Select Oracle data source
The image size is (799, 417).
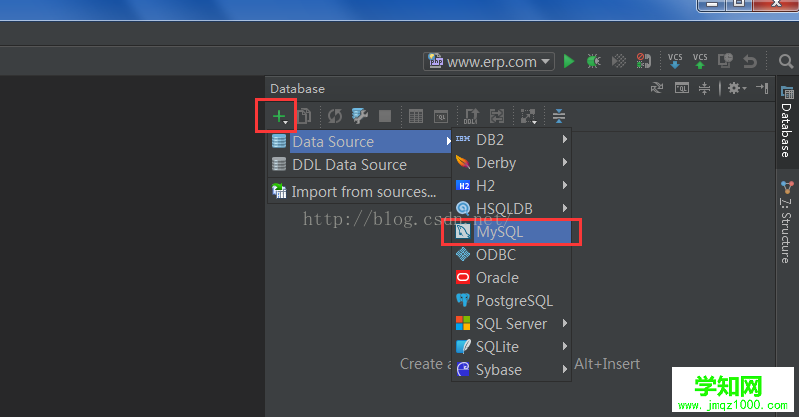(512, 278)
